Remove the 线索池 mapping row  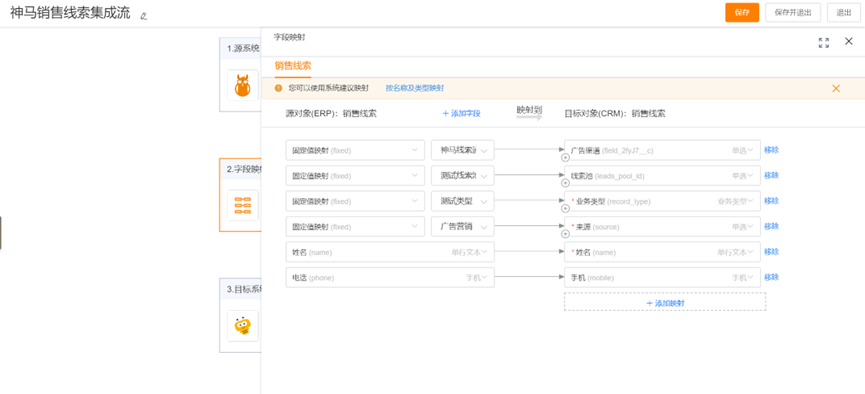click(771, 175)
